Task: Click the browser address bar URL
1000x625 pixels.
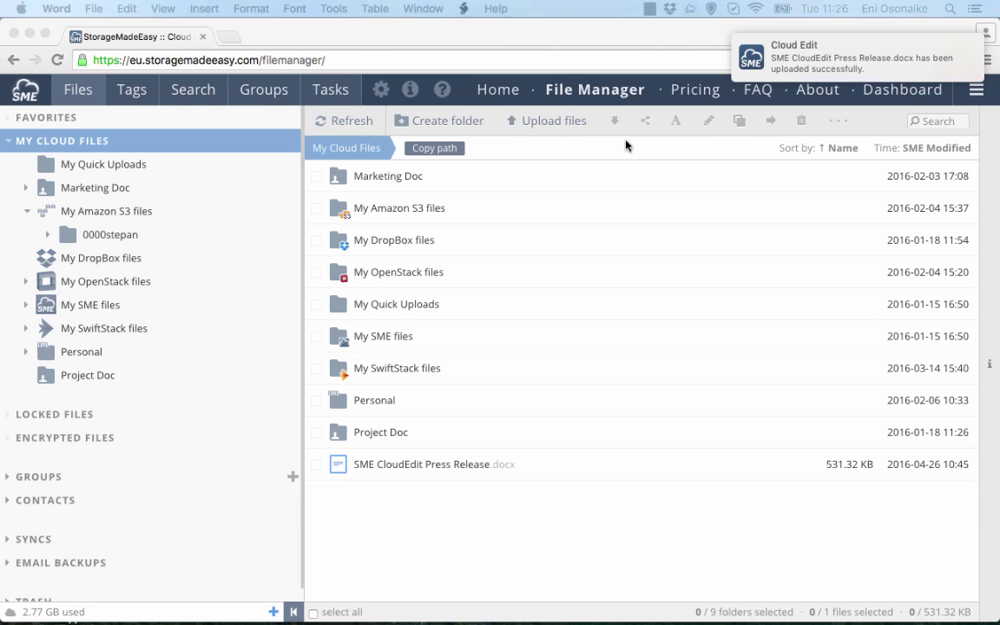Action: point(209,60)
